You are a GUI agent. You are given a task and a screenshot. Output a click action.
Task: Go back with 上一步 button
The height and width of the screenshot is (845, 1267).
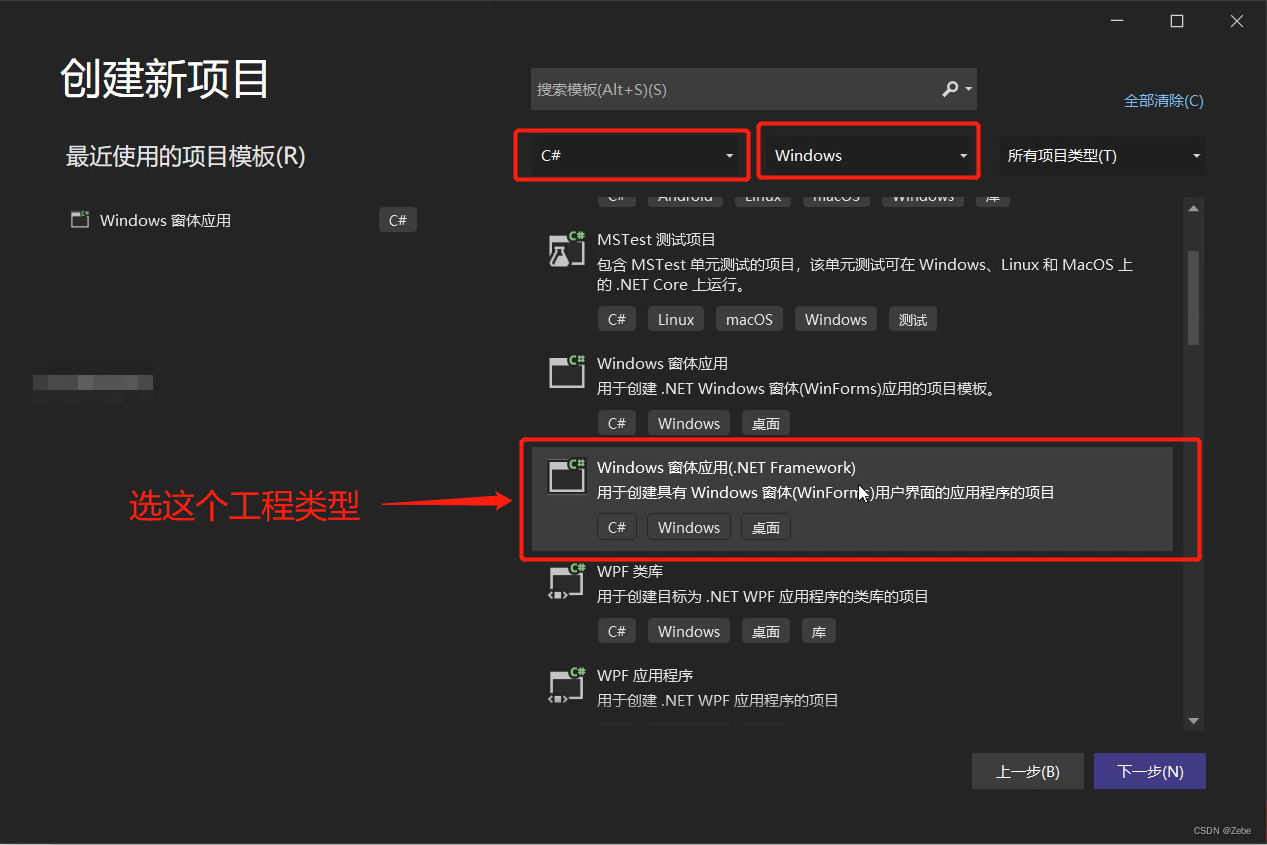click(x=1027, y=771)
